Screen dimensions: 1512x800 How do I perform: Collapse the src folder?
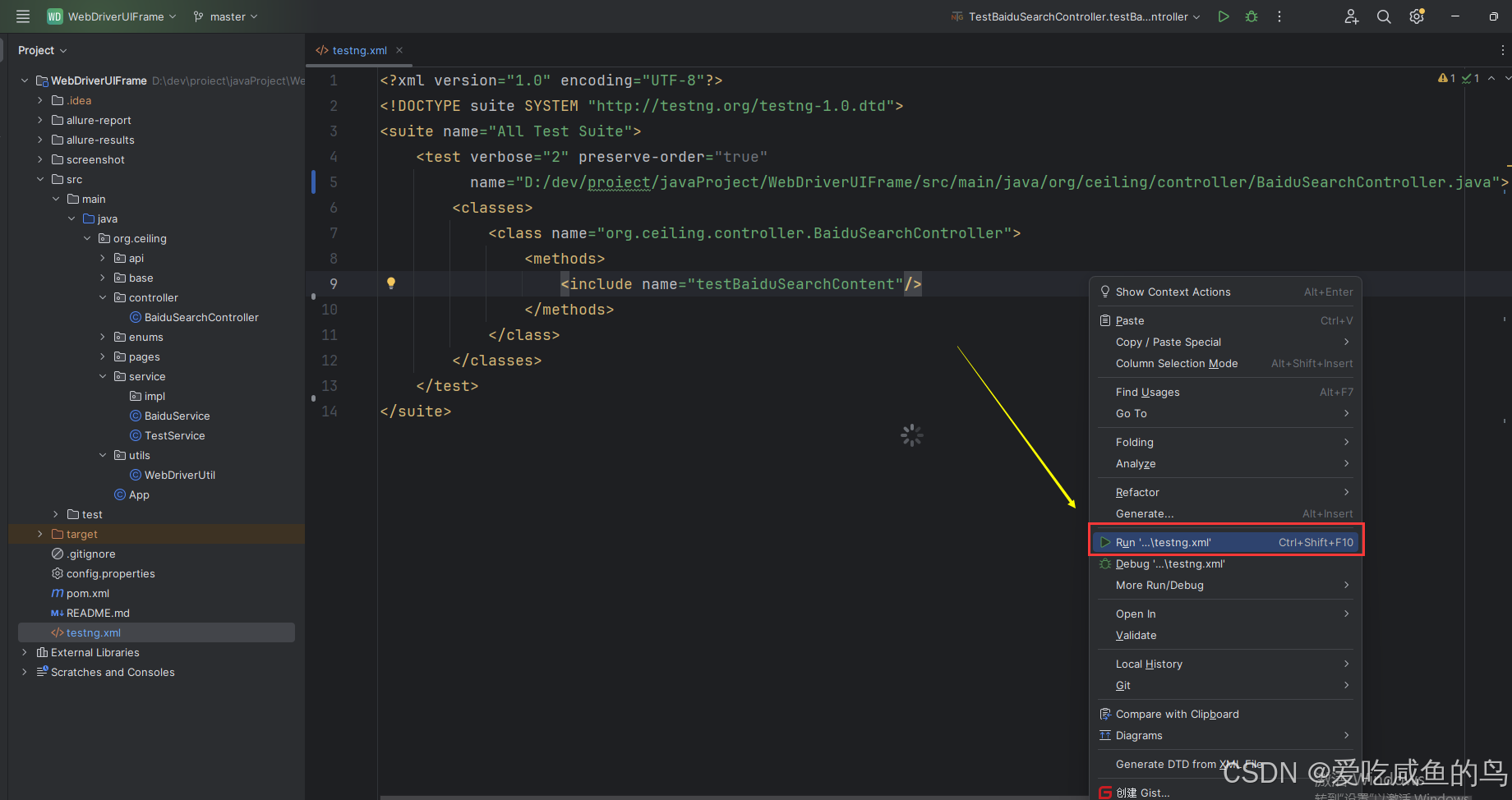40,179
